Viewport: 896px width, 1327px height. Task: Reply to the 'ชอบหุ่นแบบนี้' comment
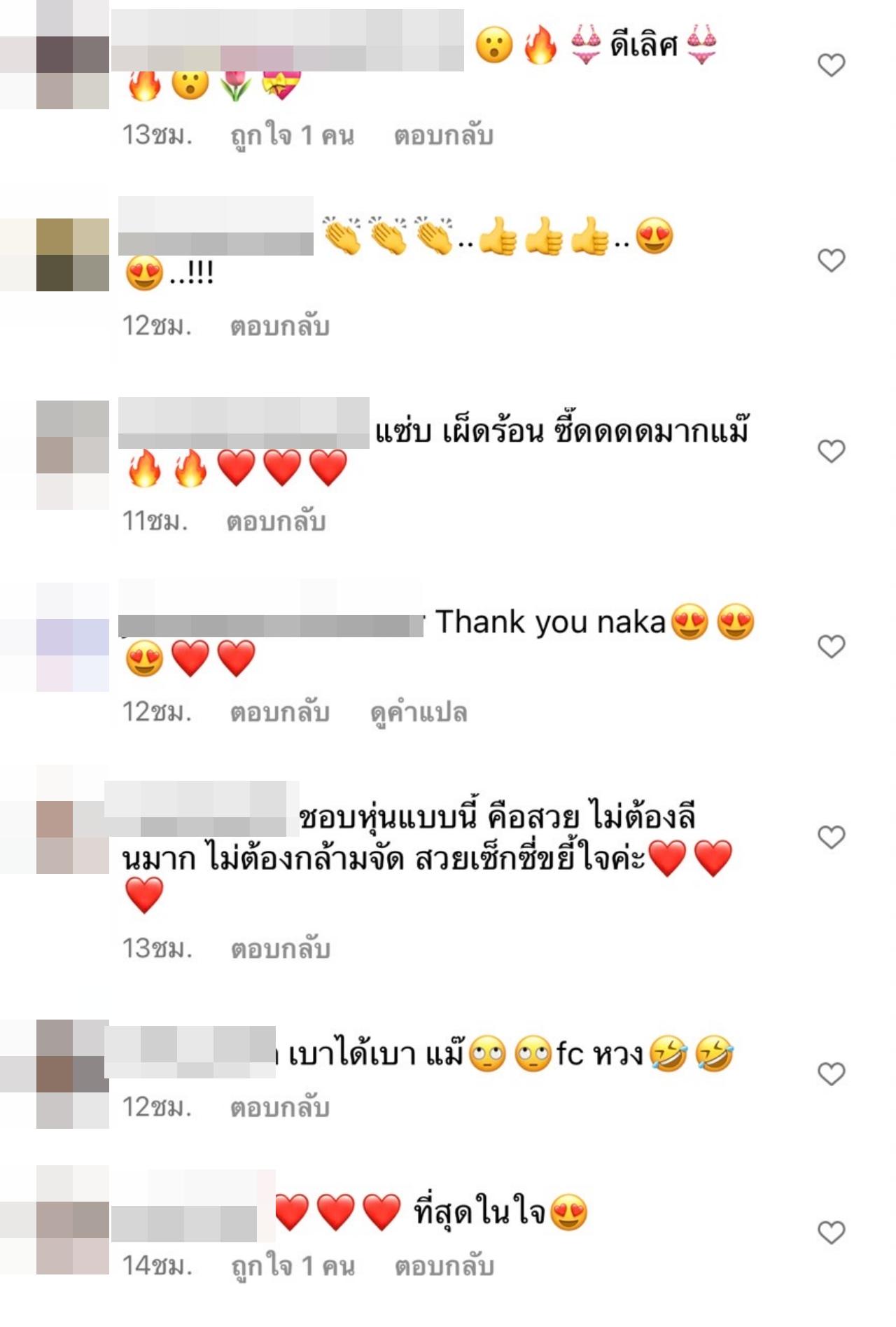click(281, 949)
